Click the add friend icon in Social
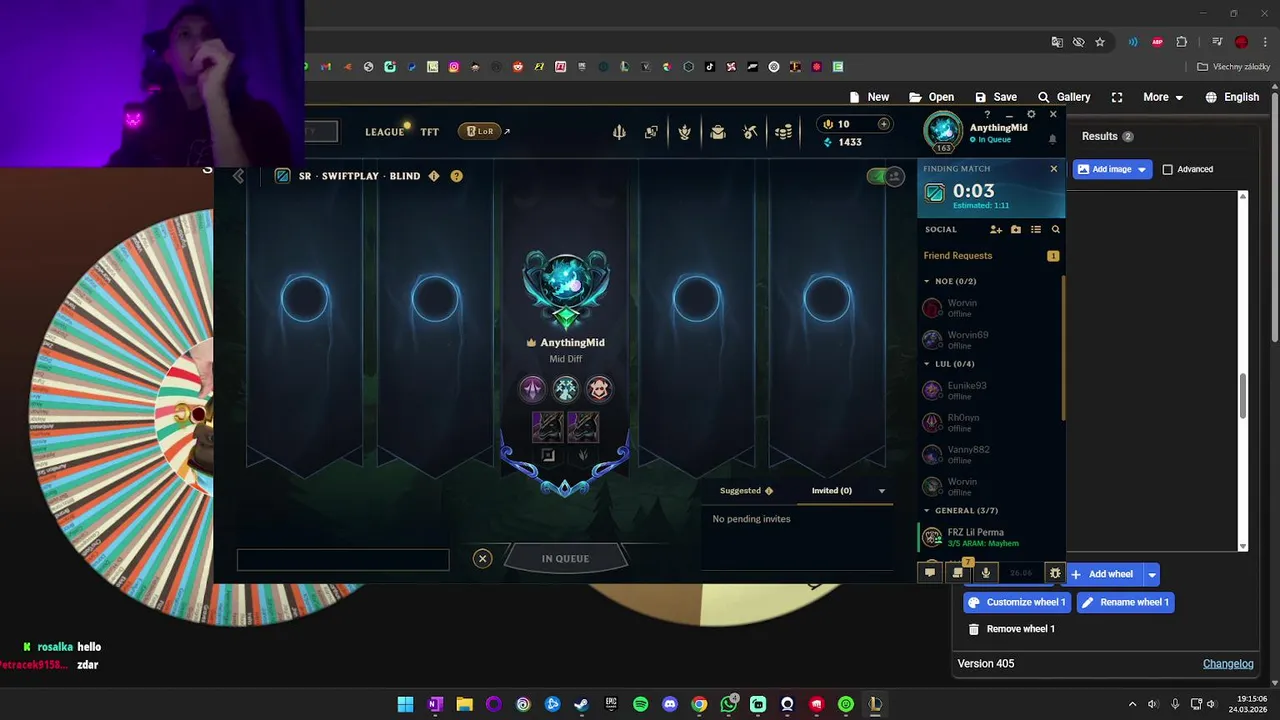This screenshot has height=720, width=1280. pyautogui.click(x=996, y=229)
